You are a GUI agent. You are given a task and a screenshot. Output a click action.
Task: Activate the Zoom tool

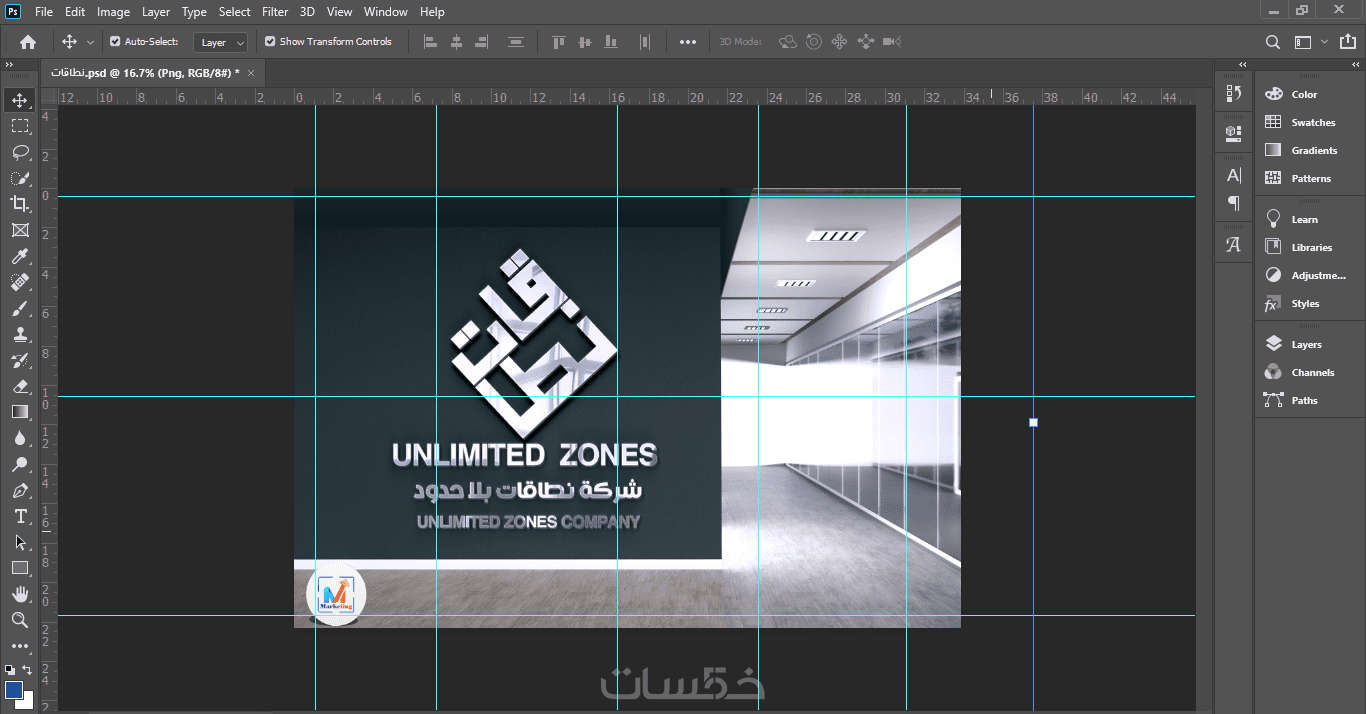20,620
